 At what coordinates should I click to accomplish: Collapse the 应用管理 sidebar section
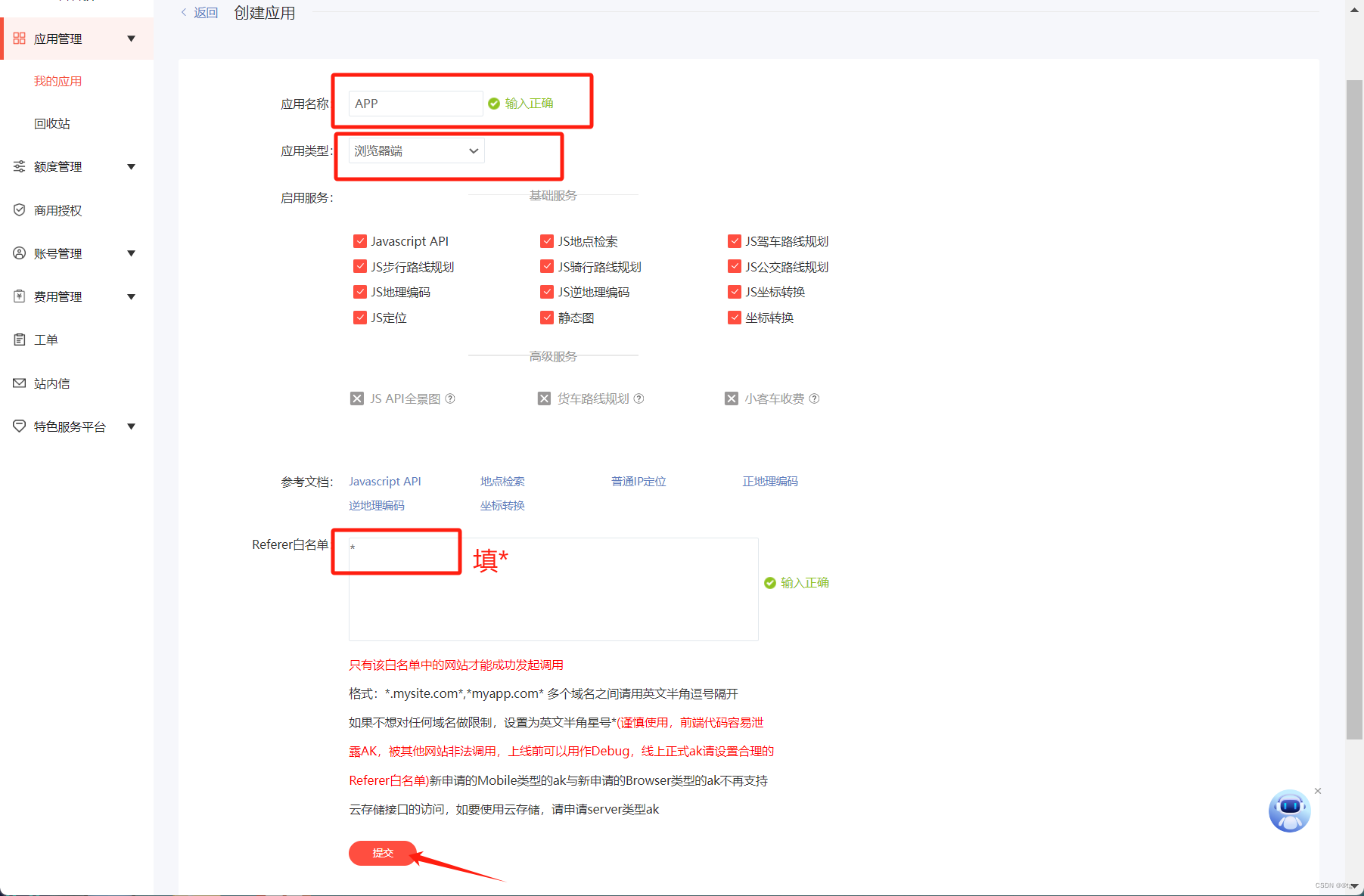pyautogui.click(x=131, y=38)
